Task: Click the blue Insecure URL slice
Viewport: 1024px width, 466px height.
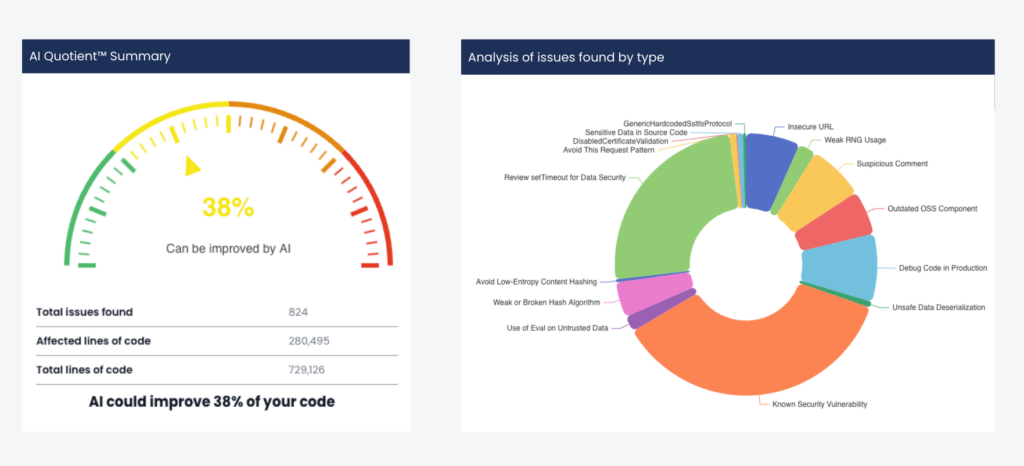Action: click(769, 170)
